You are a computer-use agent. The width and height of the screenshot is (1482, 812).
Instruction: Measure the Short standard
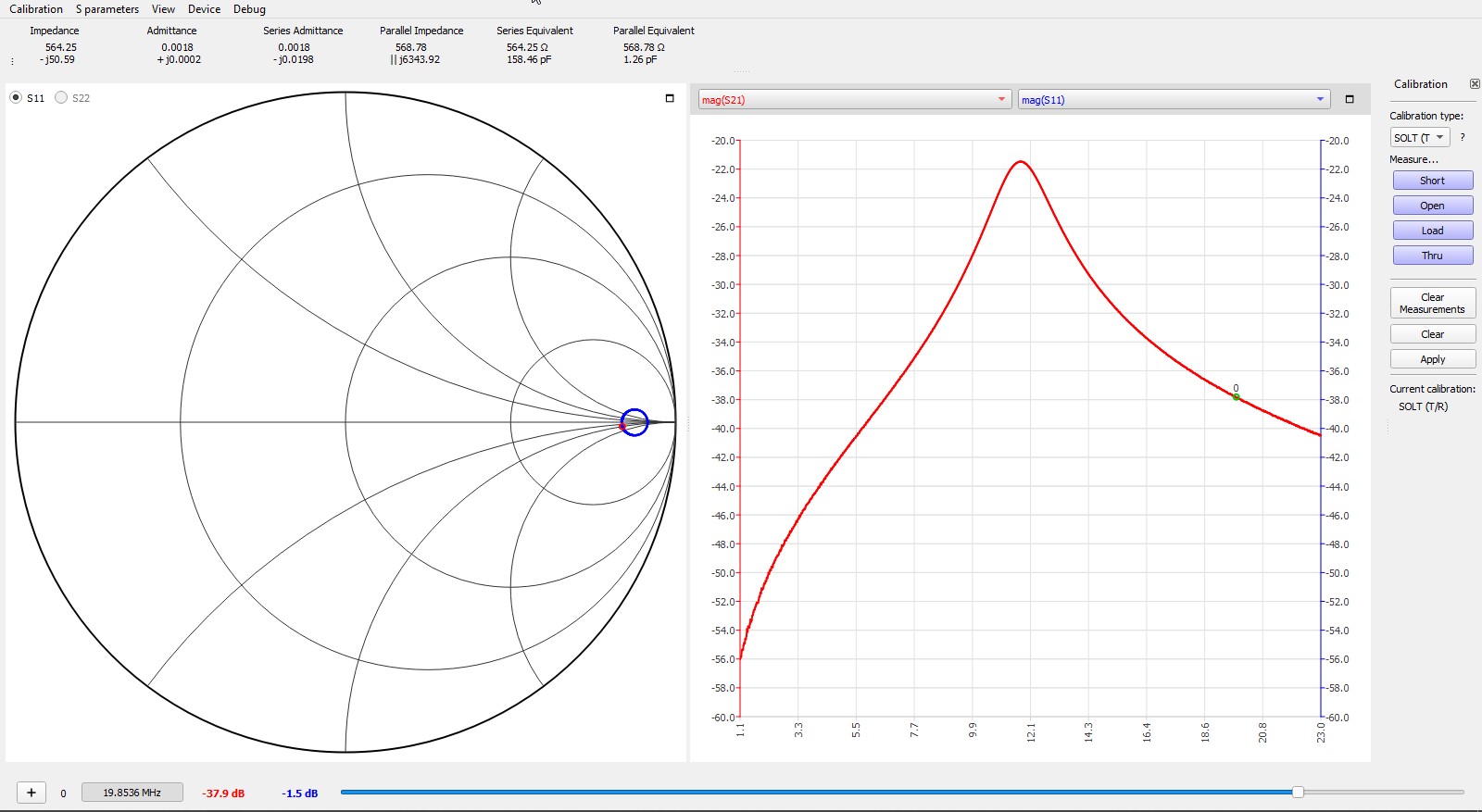point(1433,181)
